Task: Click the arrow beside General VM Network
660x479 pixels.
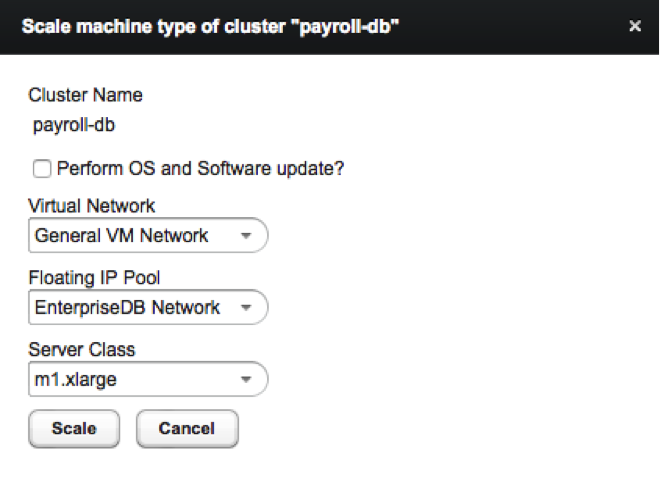Action: coord(245,237)
